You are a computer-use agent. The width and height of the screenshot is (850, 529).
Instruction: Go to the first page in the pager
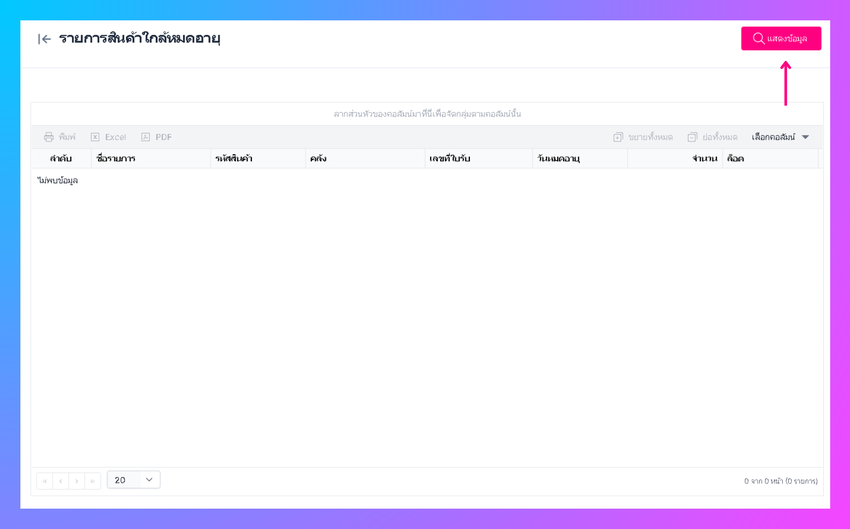pyautogui.click(x=44, y=481)
